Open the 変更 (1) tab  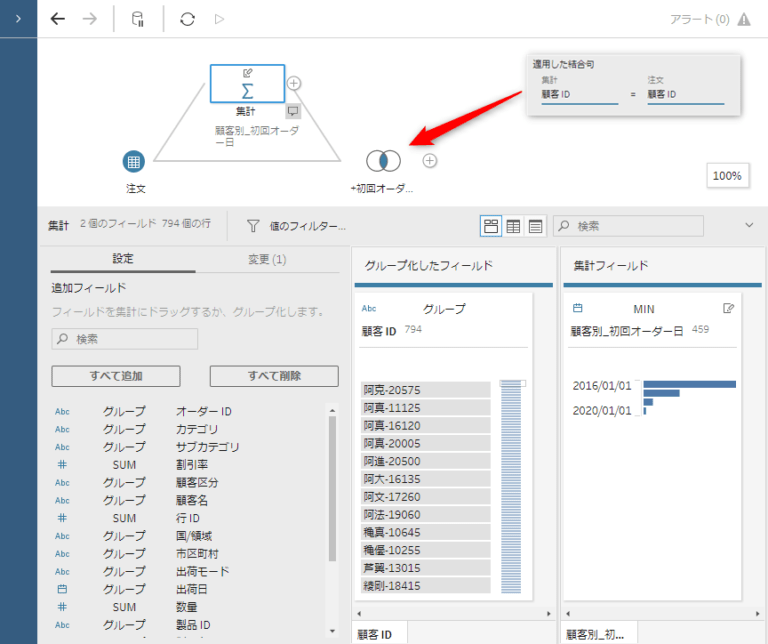tap(267, 259)
